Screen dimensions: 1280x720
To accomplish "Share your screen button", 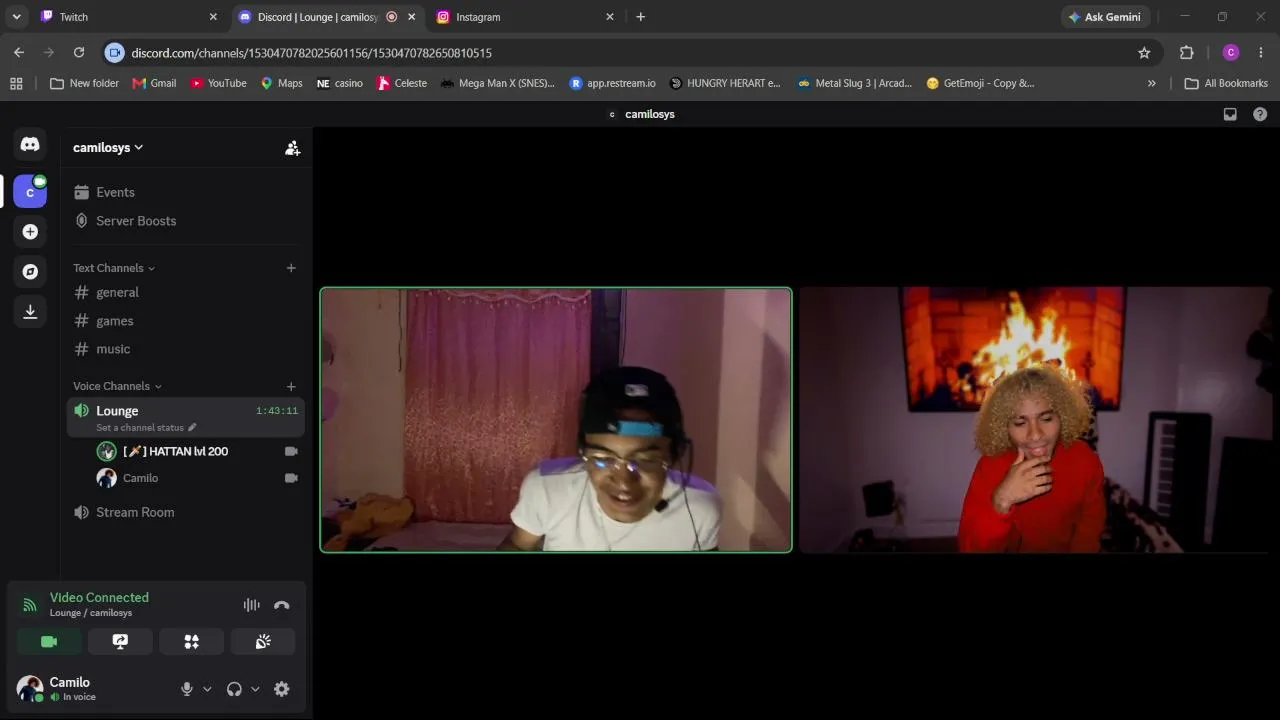I will pos(120,642).
